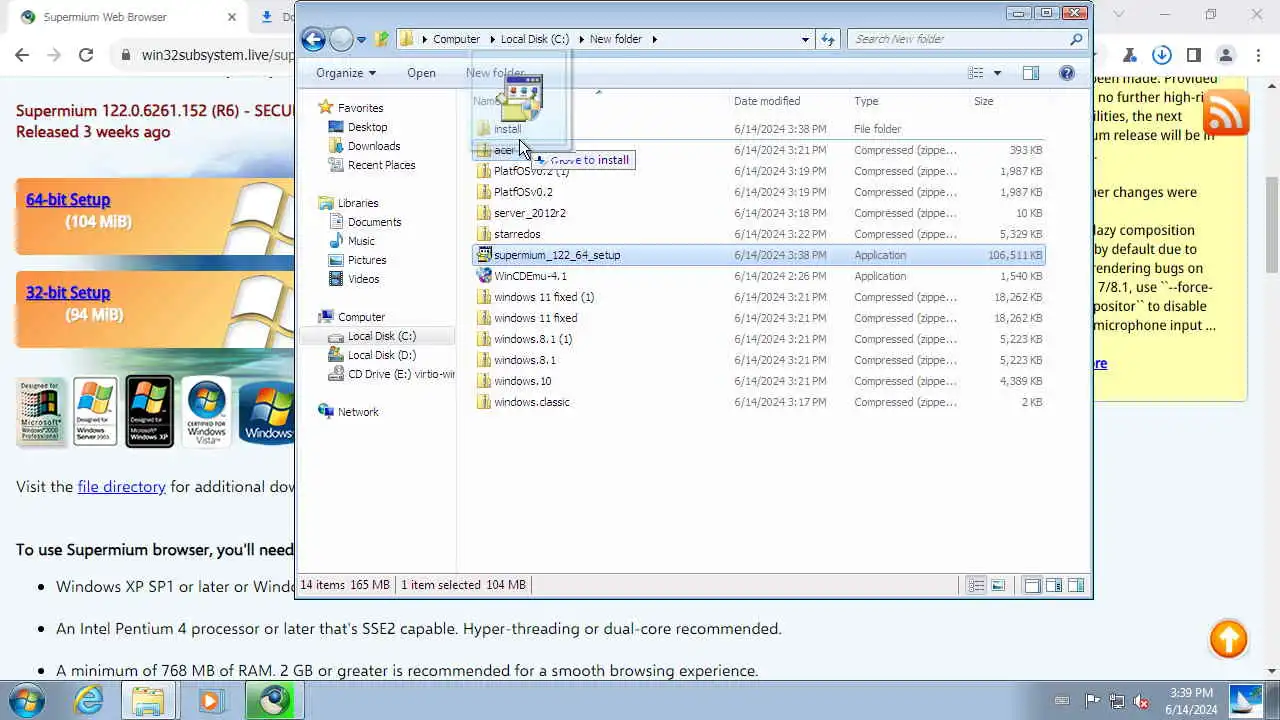The height and width of the screenshot is (720, 1280).
Task: Go back in the Explorer window
Action: point(313,39)
